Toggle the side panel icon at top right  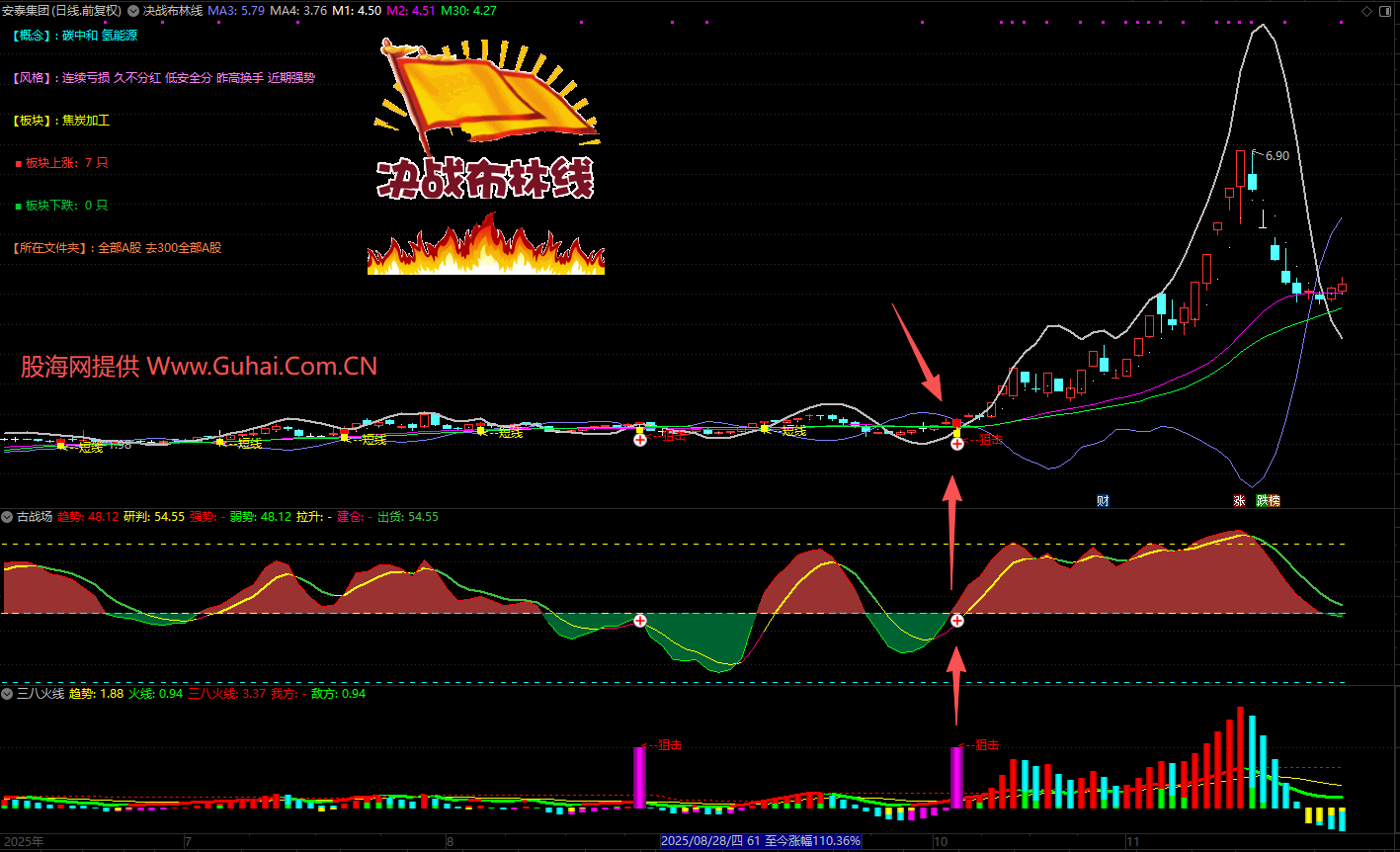(1385, 11)
